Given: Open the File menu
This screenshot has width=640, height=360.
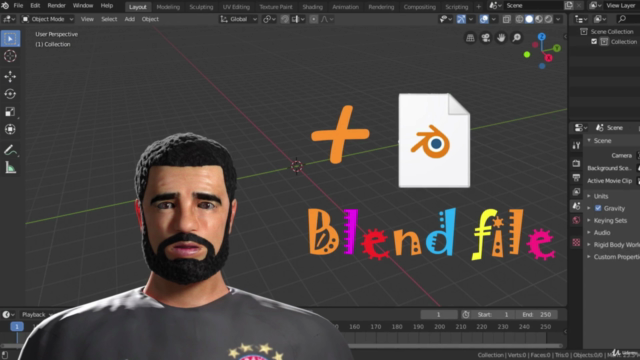Looking at the screenshot, I should click(x=18, y=6).
